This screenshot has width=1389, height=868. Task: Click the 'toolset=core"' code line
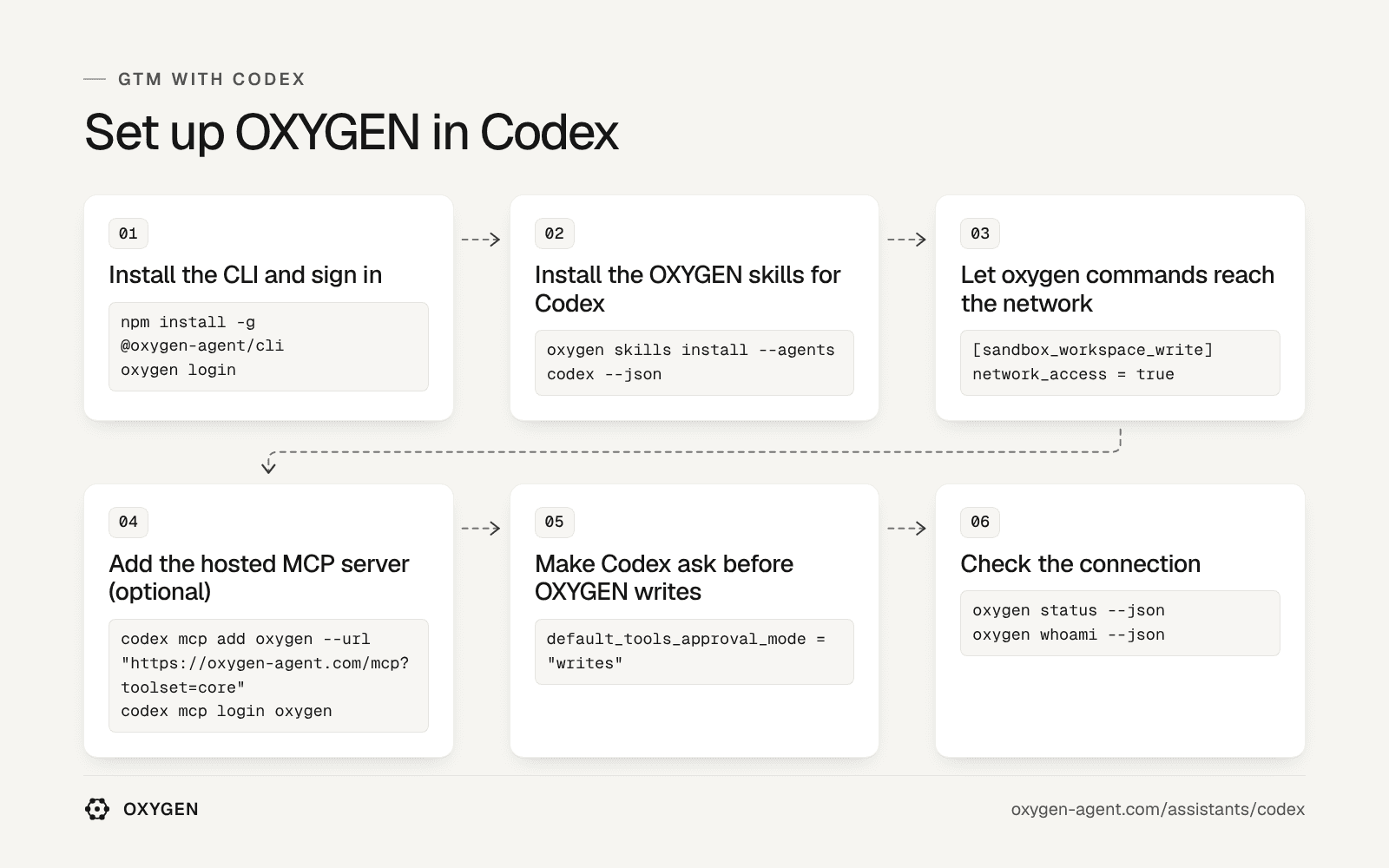[183, 687]
